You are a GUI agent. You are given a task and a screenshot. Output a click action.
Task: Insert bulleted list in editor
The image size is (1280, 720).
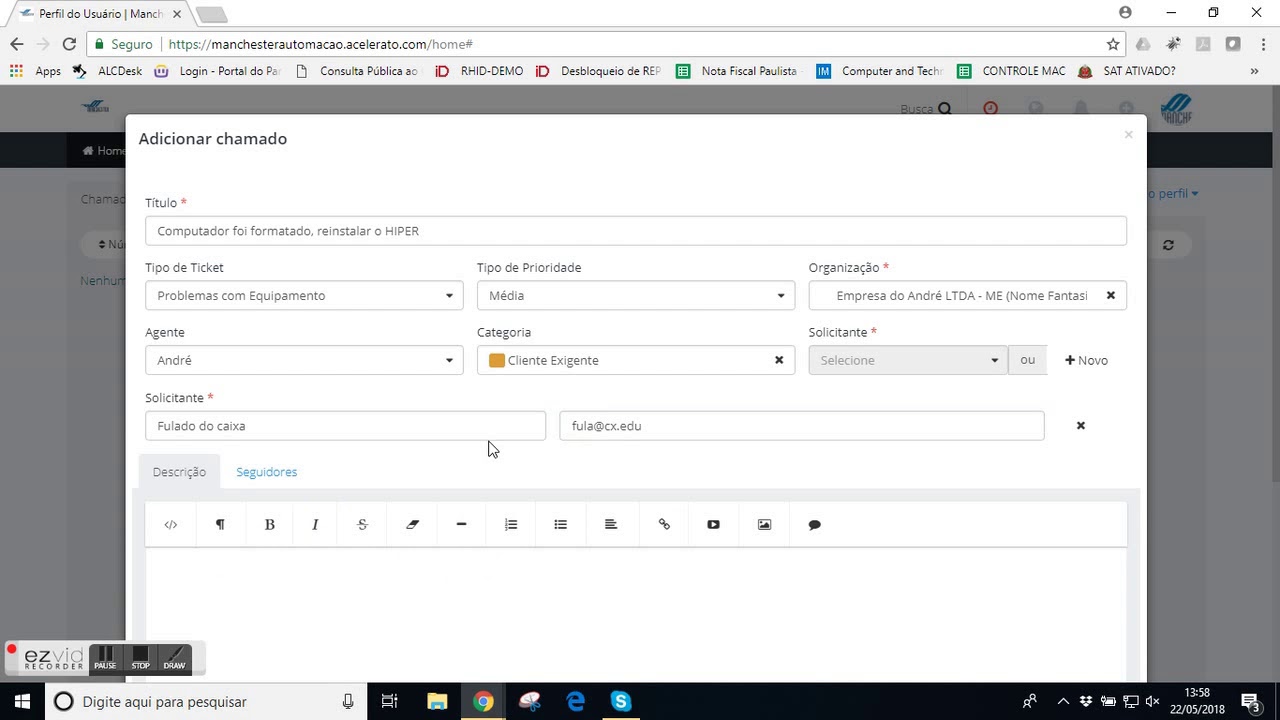560,524
